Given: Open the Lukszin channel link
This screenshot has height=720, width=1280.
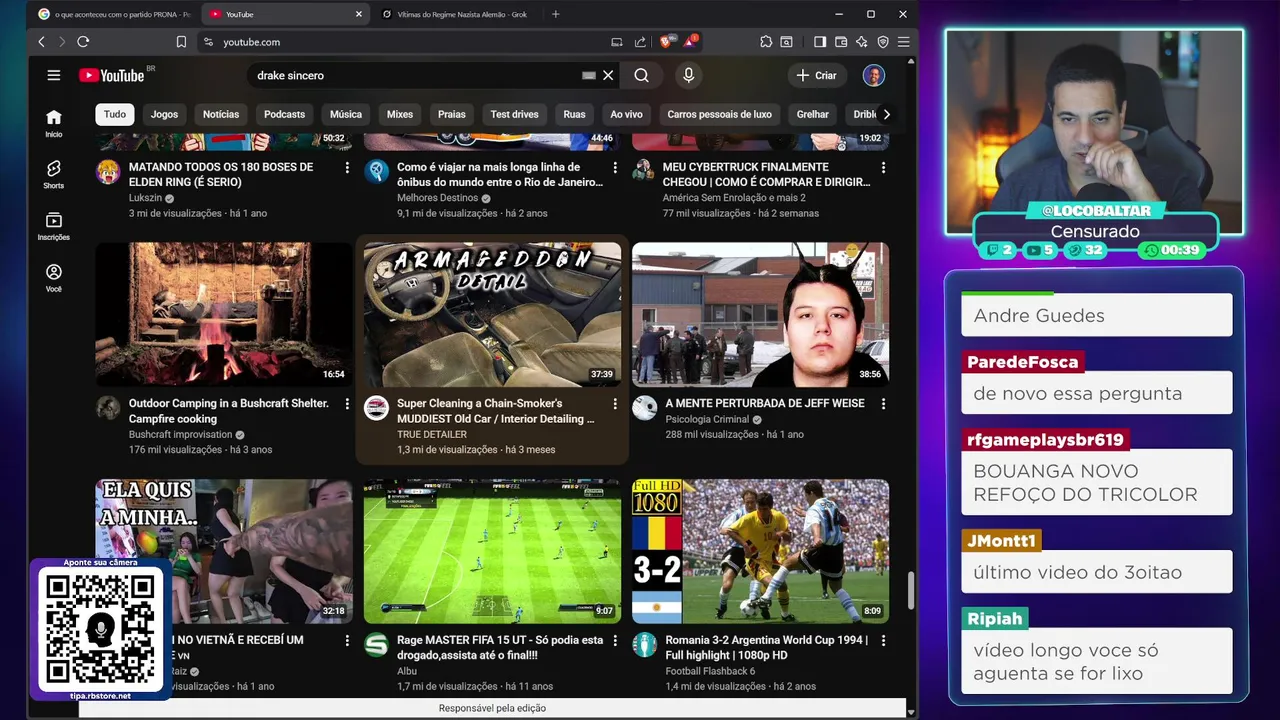Looking at the screenshot, I should (x=144, y=198).
